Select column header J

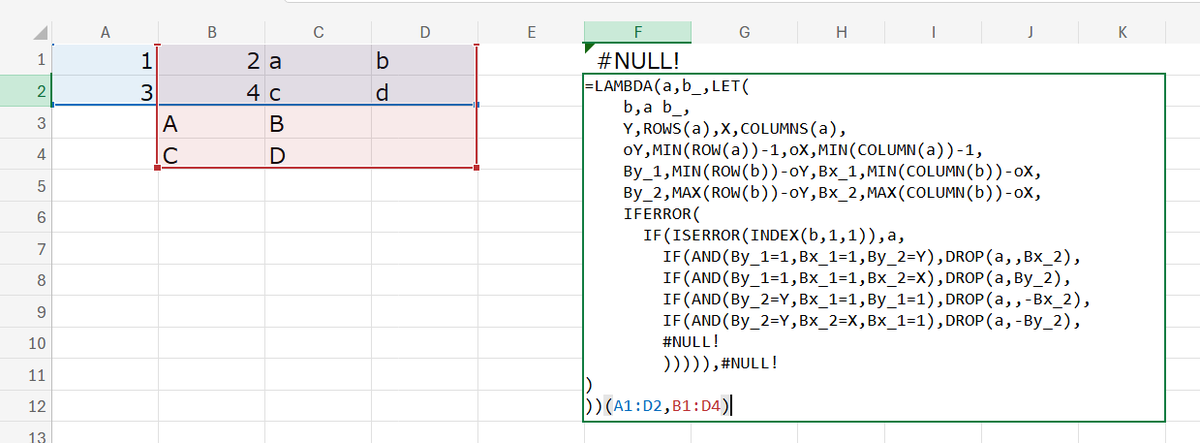coord(1029,32)
